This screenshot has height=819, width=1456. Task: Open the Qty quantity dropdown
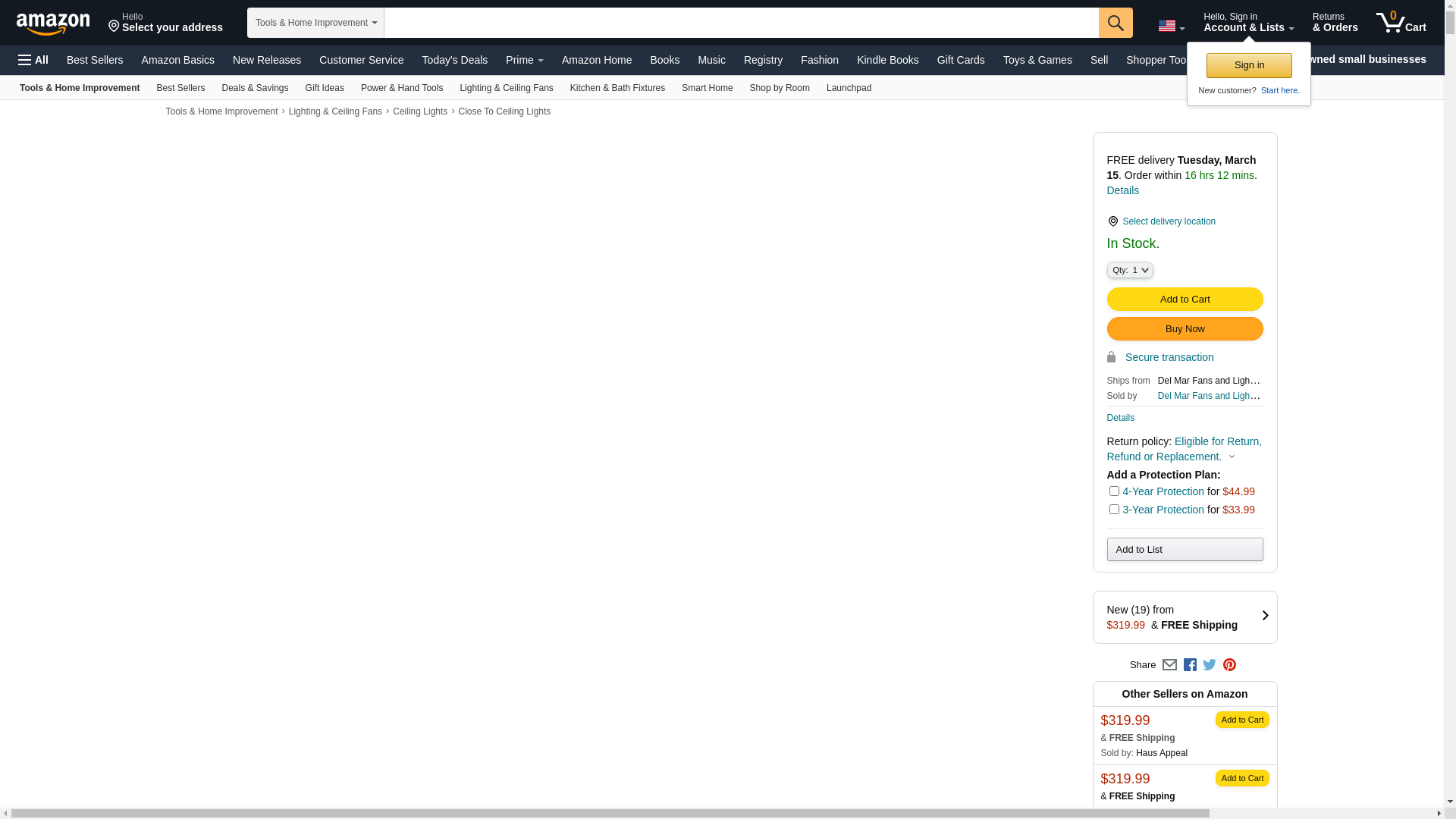tap(1130, 270)
